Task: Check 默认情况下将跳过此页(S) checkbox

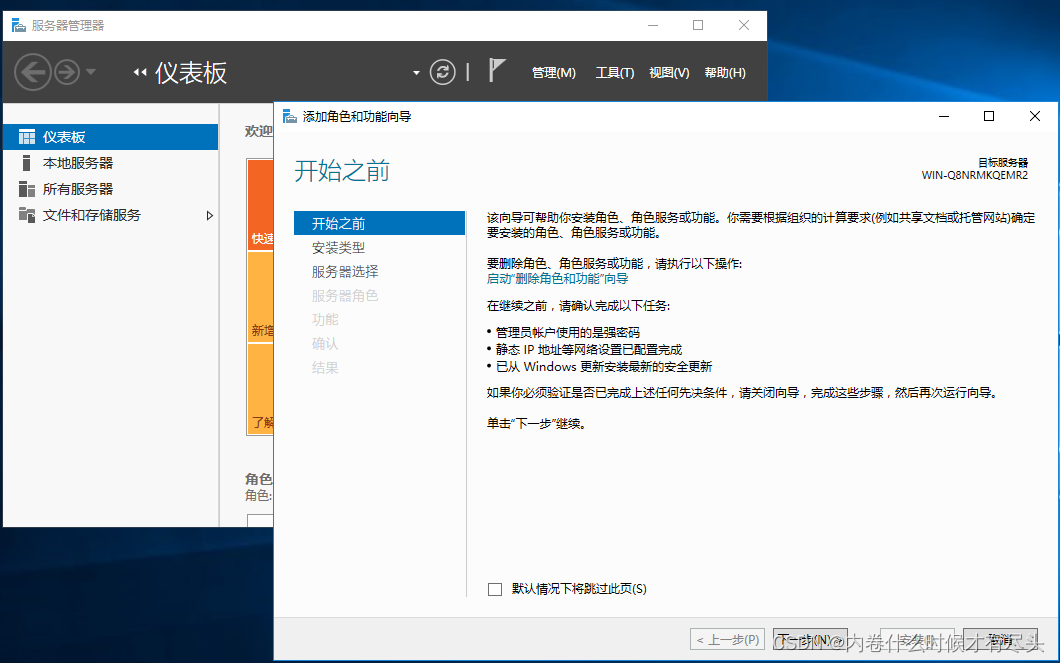Action: (x=495, y=589)
